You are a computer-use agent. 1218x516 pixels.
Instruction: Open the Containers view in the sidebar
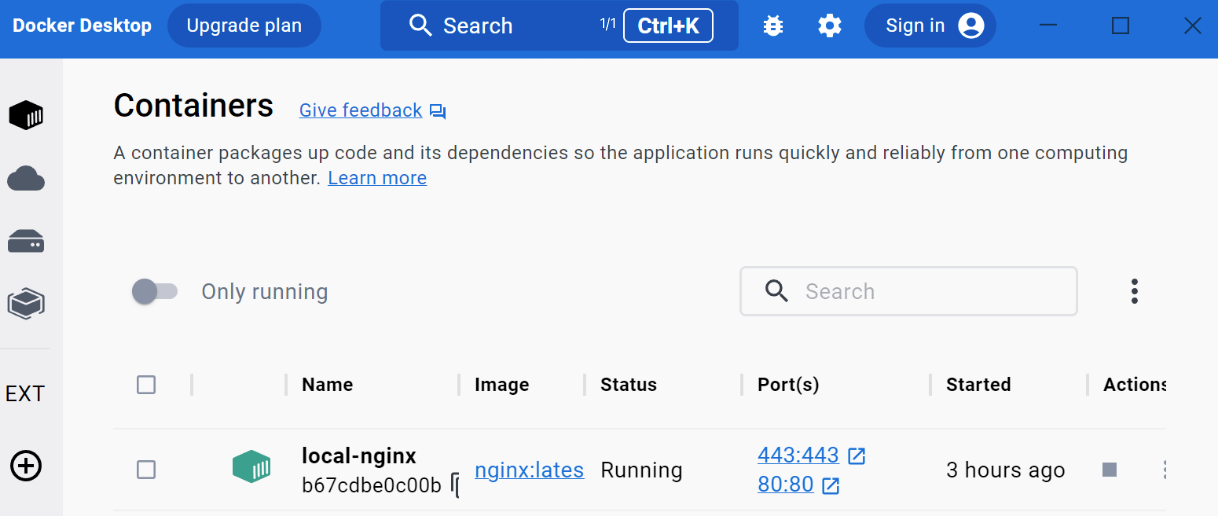26,116
